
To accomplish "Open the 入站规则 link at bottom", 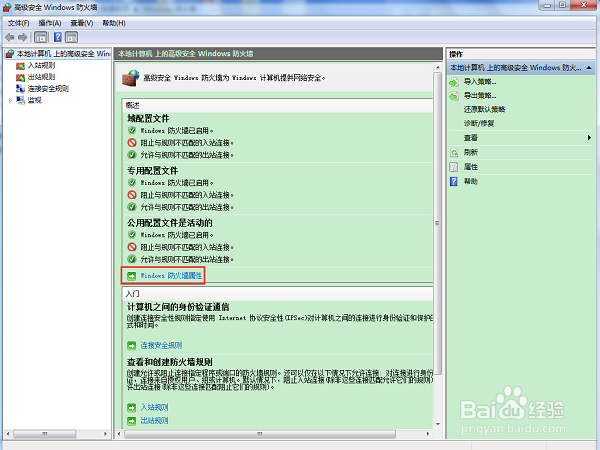I will 154,408.
